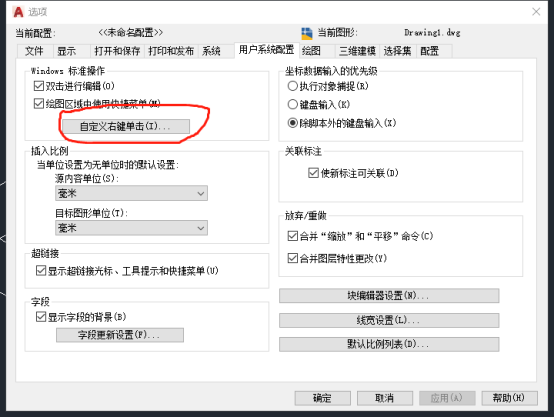The height and width of the screenshot is (417, 554).
Task: Switch to the 文件 tab
Action: pos(34,51)
